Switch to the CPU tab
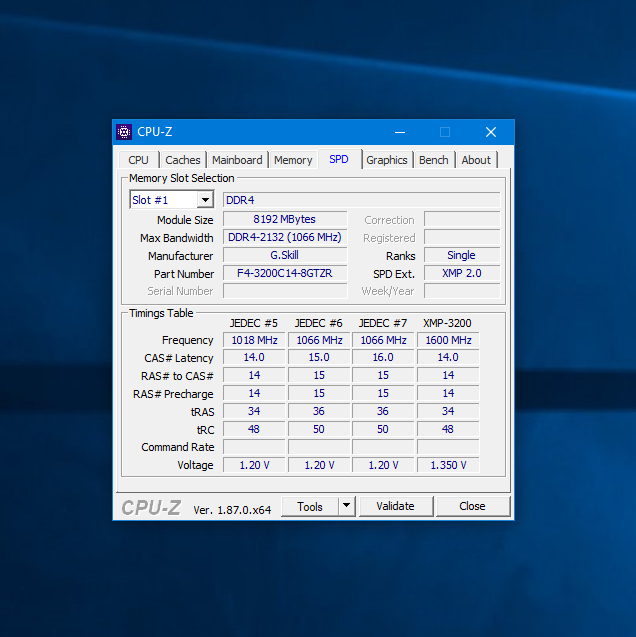The image size is (636, 637). [x=138, y=160]
